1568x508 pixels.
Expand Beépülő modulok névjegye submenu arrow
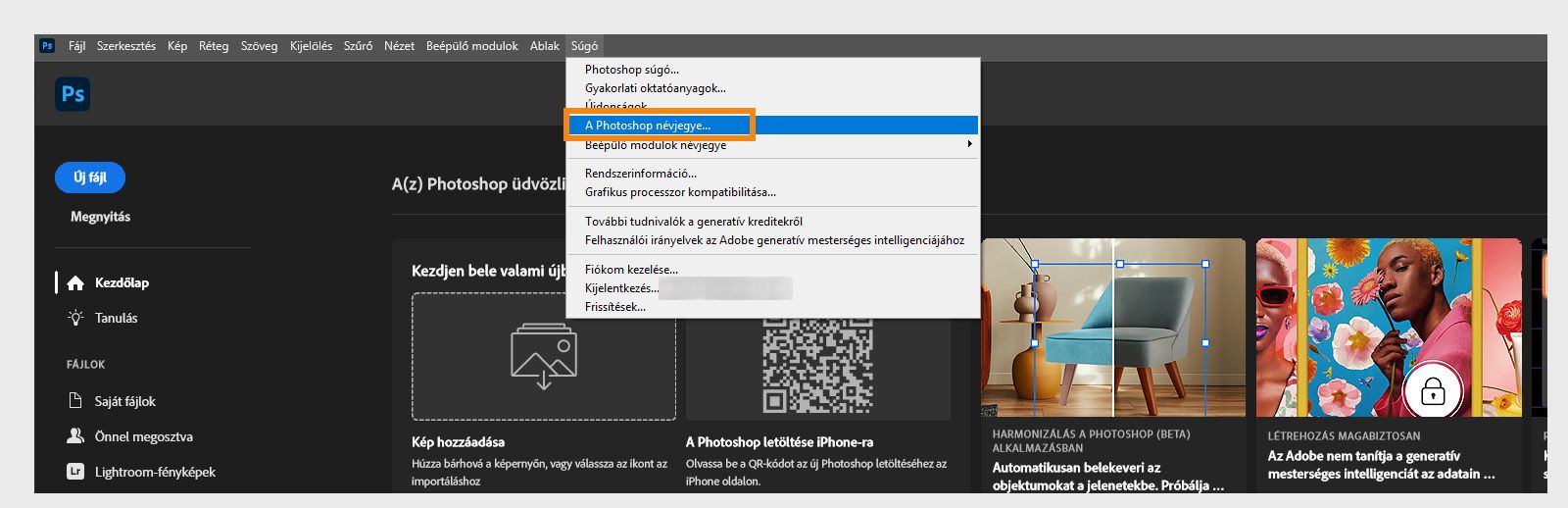click(969, 144)
